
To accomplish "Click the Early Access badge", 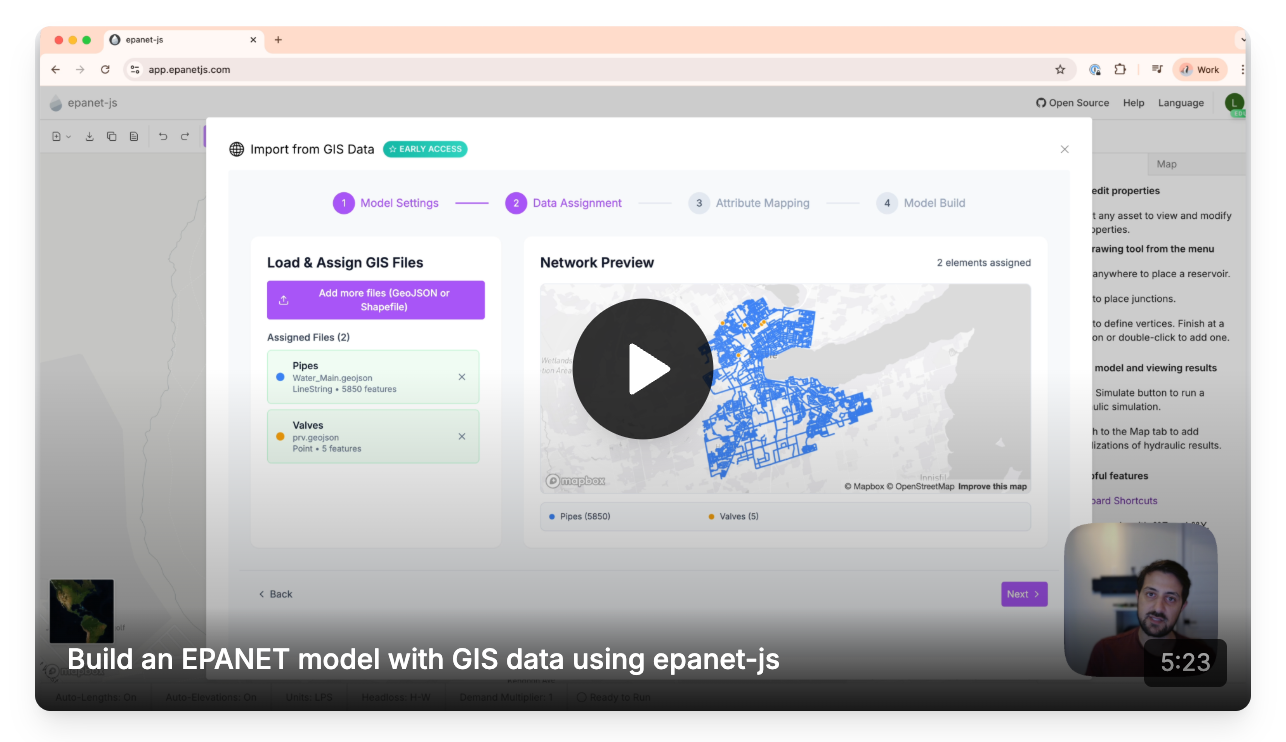I will (425, 149).
